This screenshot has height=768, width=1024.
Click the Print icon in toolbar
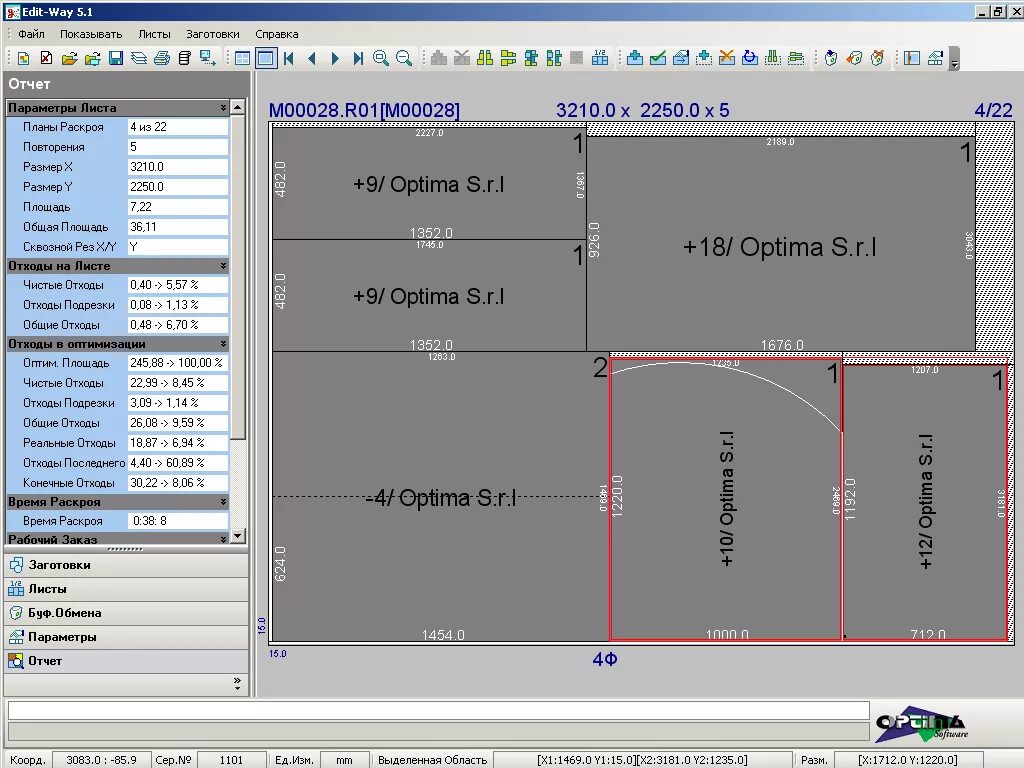pos(162,58)
